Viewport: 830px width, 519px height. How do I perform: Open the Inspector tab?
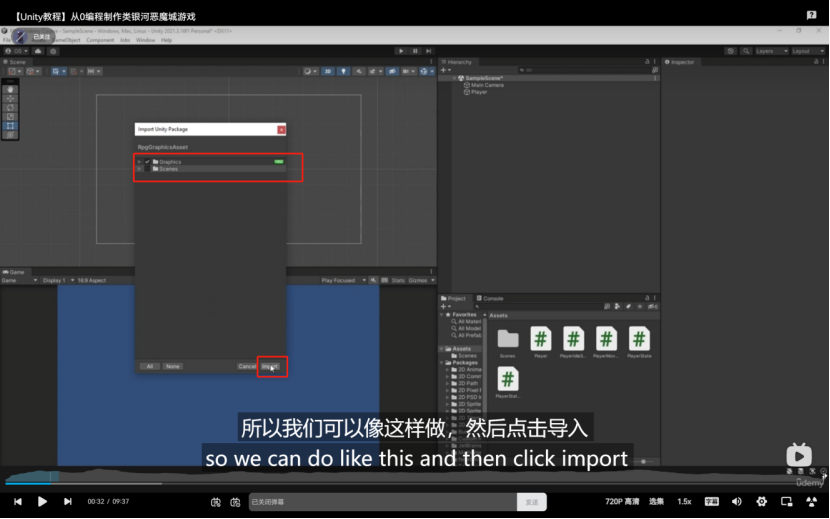(680, 62)
